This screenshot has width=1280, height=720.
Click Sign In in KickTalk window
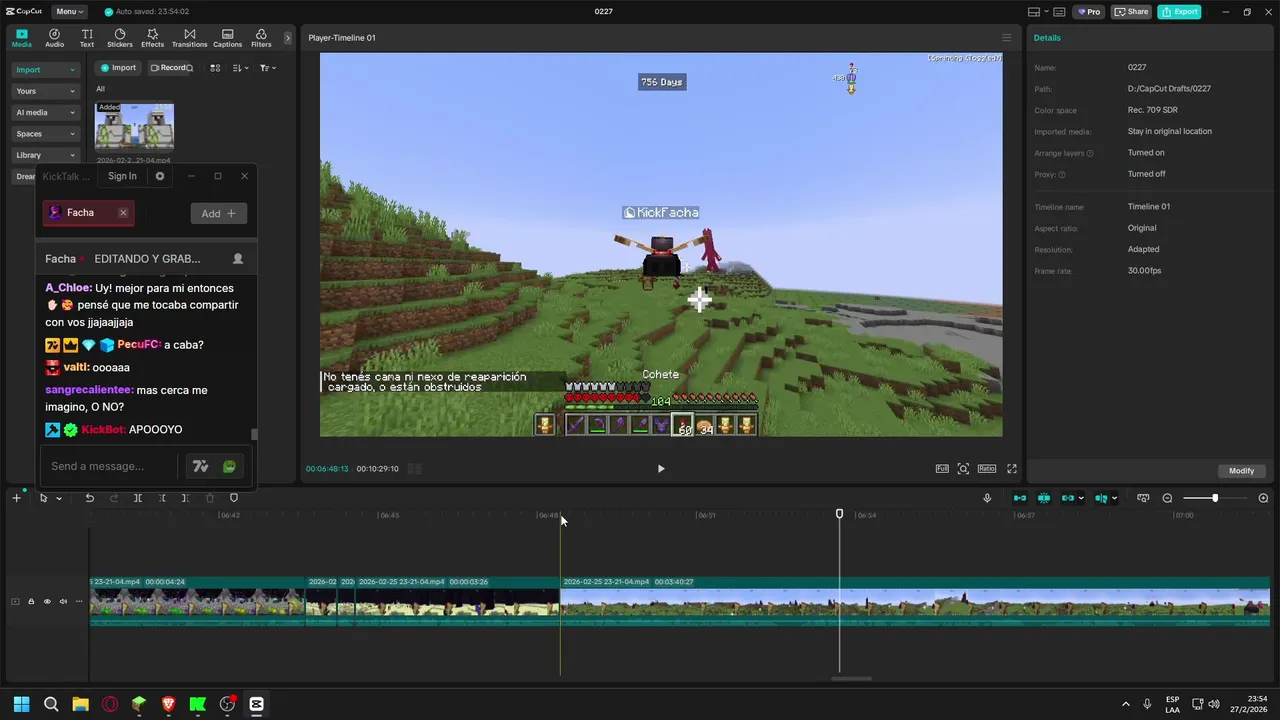tap(122, 176)
